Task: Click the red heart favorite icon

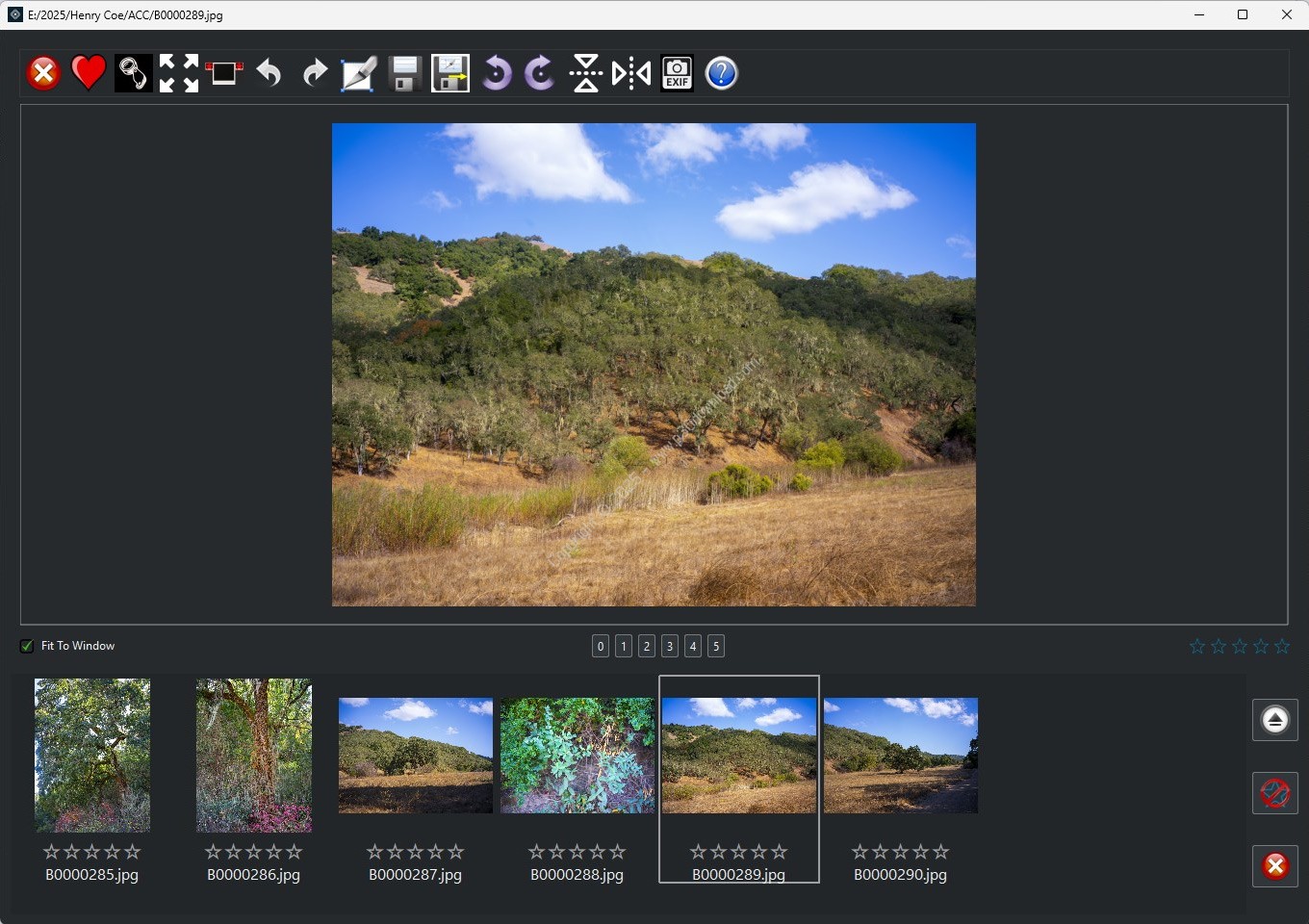Action: tap(89, 73)
